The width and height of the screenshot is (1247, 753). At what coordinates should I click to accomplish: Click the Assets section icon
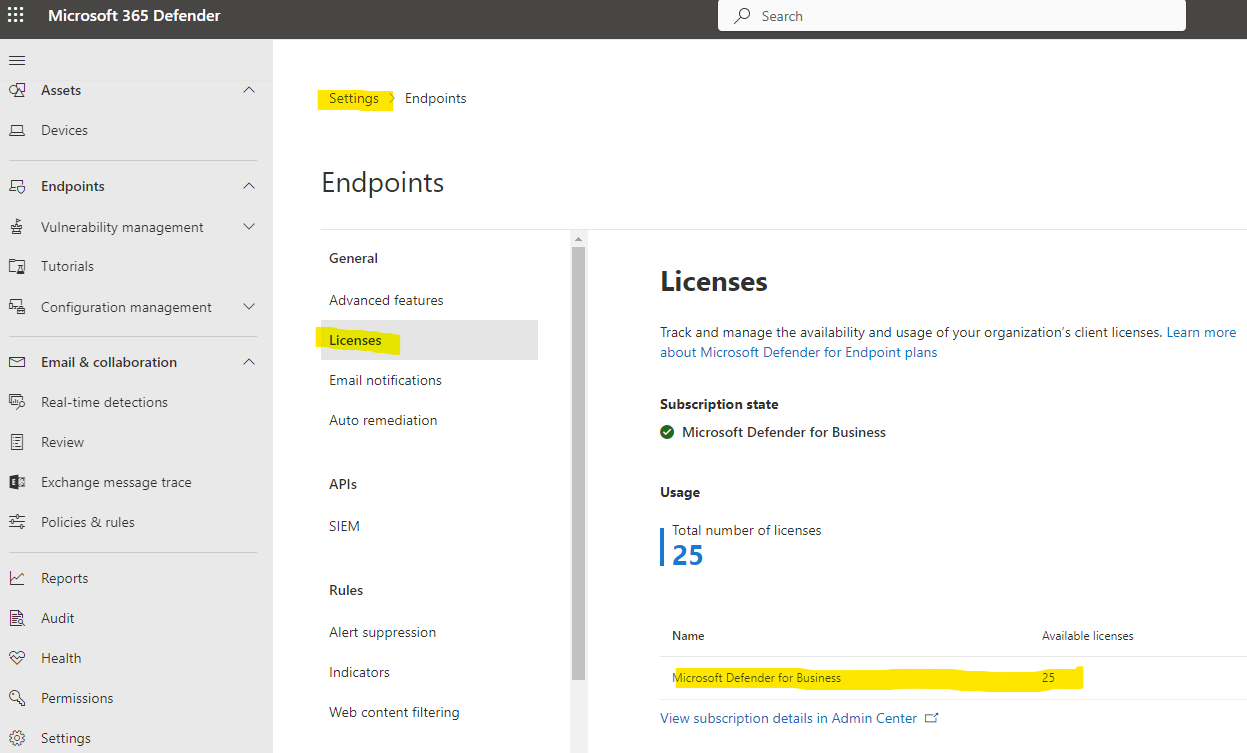pyautogui.click(x=17, y=90)
